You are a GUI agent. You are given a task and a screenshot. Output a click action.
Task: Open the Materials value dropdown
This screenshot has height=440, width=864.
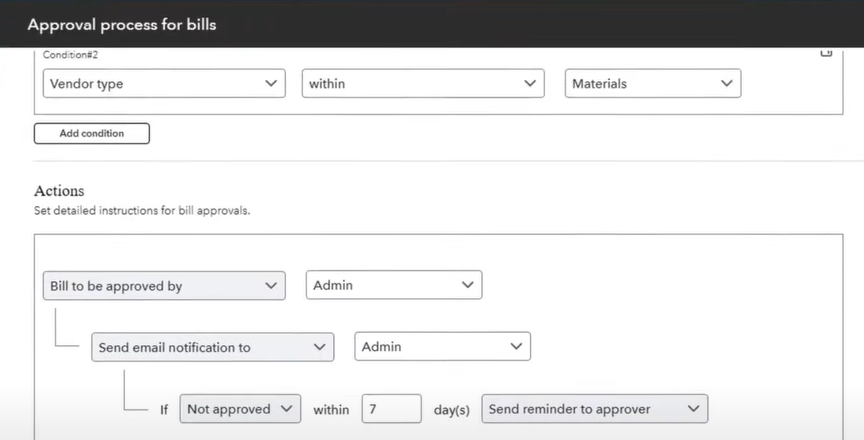click(x=653, y=83)
